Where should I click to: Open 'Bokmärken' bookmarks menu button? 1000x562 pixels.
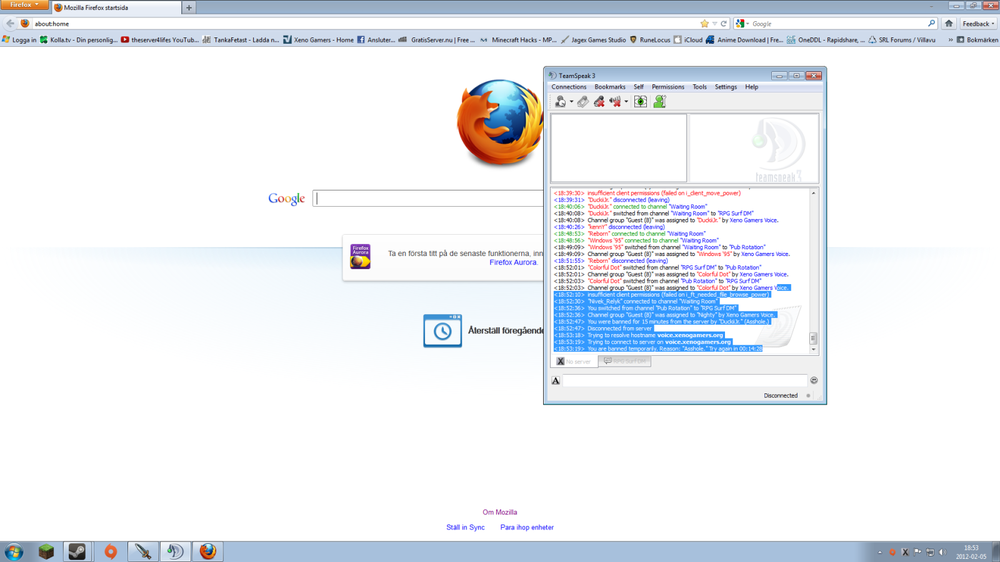977,40
